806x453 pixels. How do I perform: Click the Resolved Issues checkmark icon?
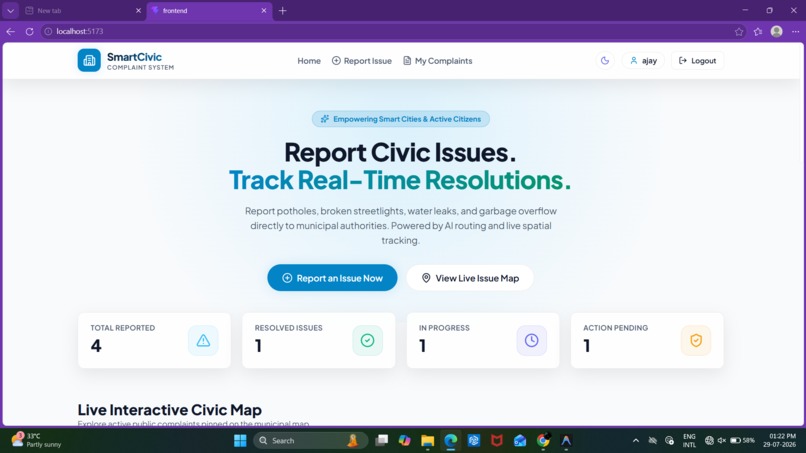[368, 340]
